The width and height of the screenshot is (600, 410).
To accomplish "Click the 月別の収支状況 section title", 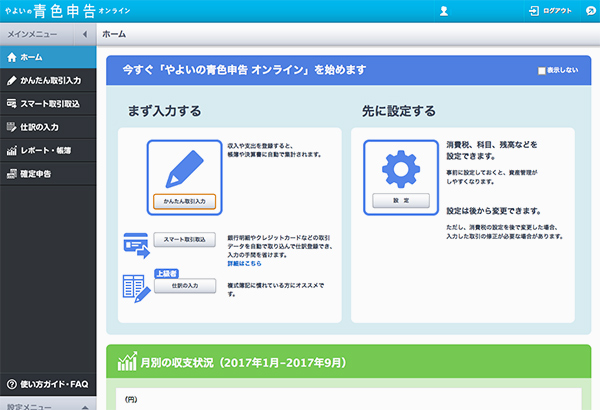I will (243, 363).
